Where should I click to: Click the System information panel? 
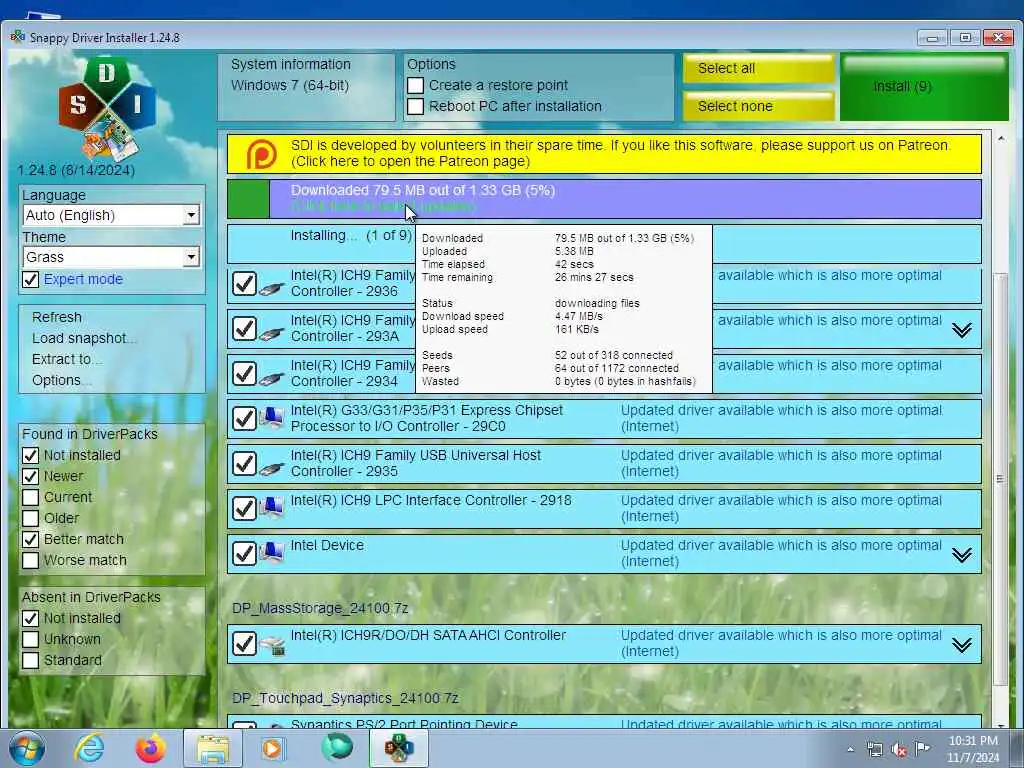[x=306, y=87]
